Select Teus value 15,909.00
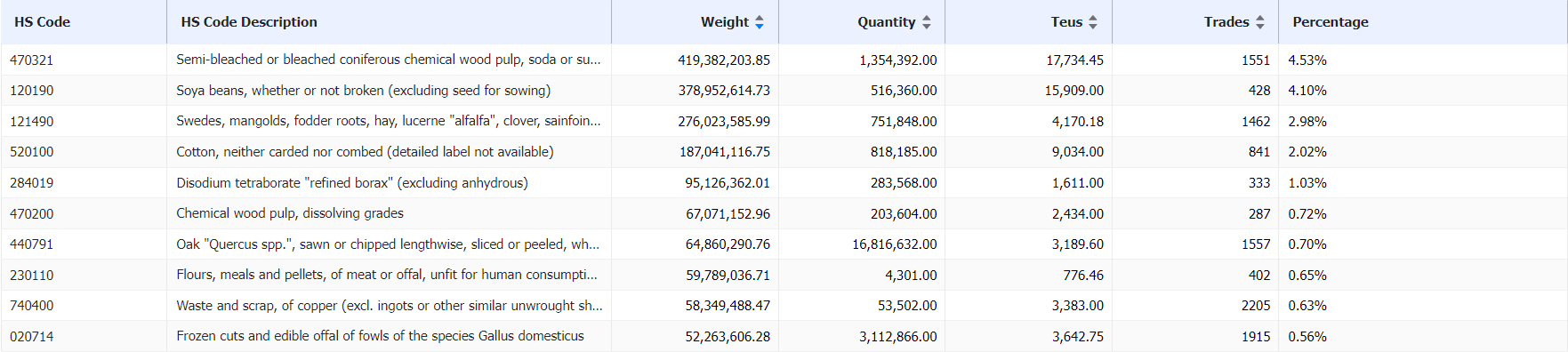Image resolution: width=1568 pixels, height=352 pixels. point(1074,91)
